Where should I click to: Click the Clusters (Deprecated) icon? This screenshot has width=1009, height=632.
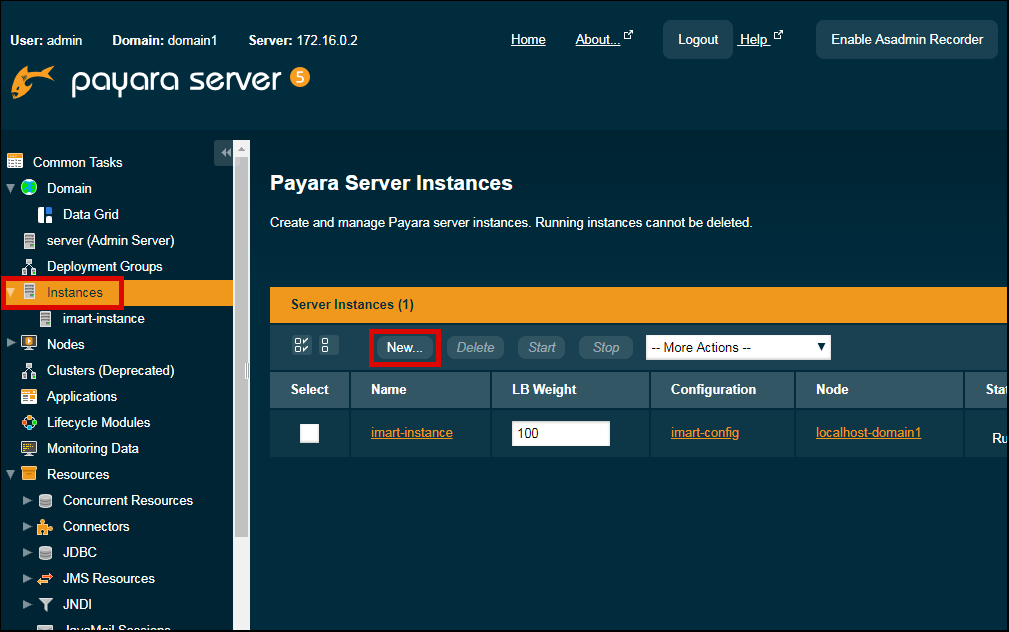point(29,371)
